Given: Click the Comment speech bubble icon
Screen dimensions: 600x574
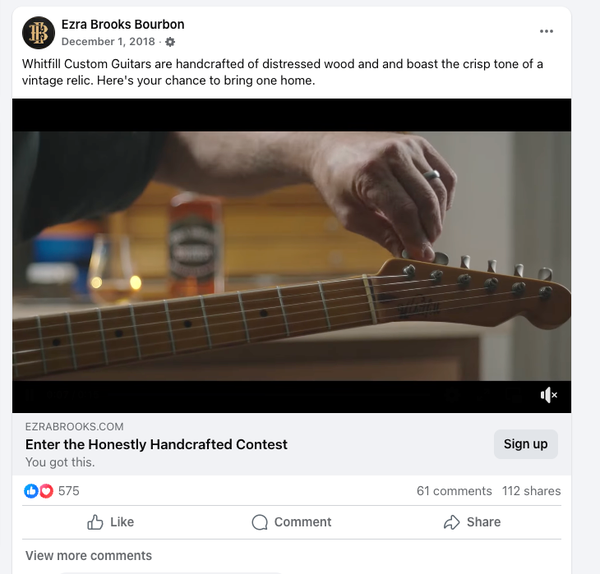Looking at the screenshot, I should 260,522.
